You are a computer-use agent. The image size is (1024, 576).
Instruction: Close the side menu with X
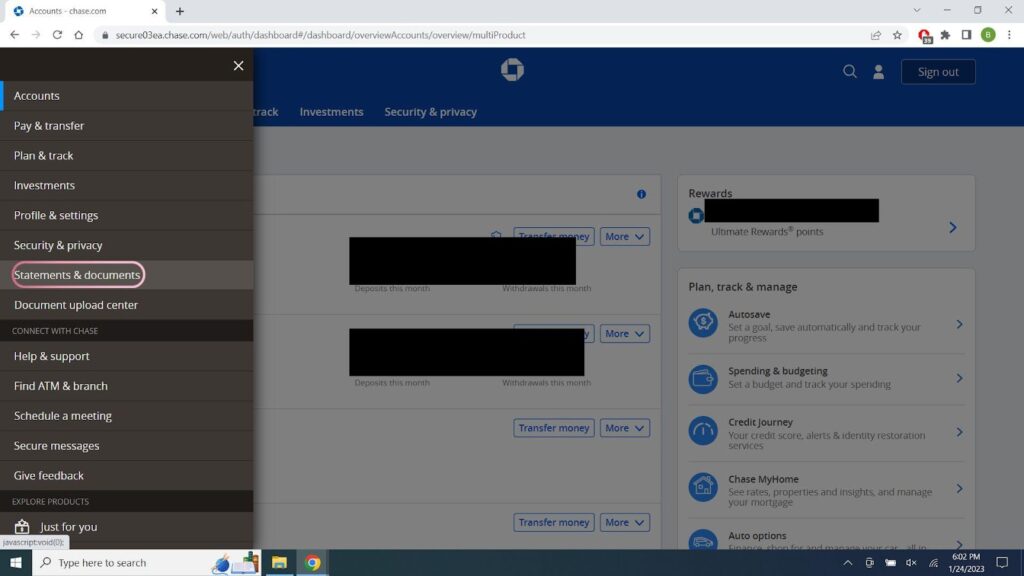click(238, 66)
